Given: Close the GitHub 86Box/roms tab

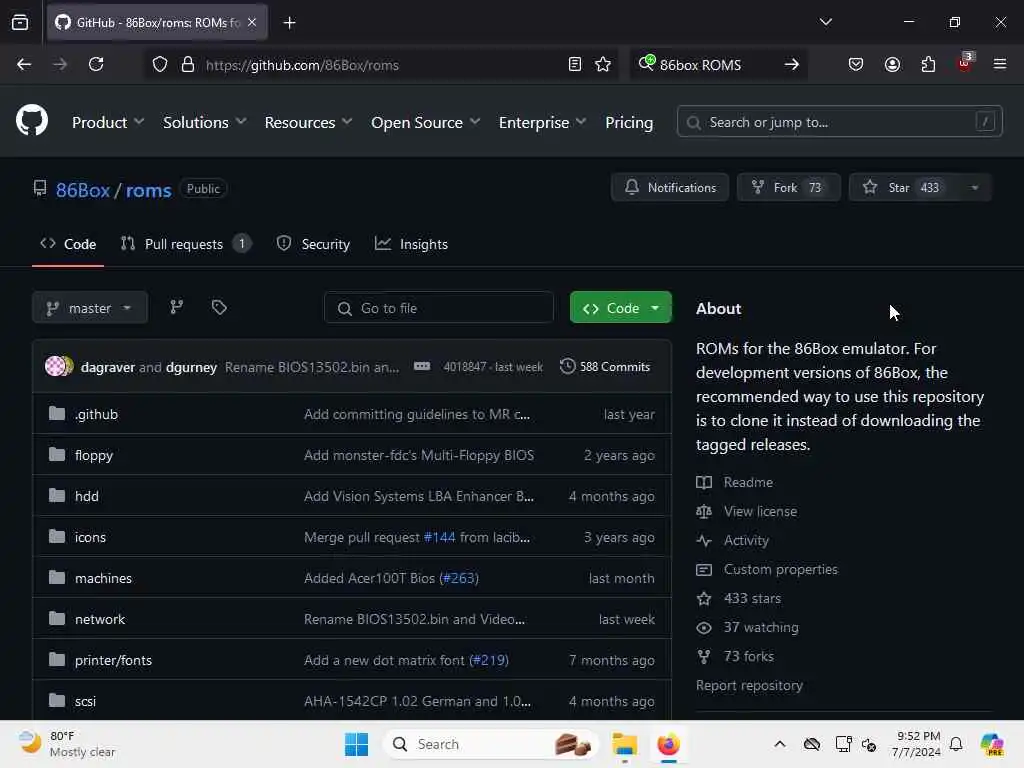Looking at the screenshot, I should 252,22.
